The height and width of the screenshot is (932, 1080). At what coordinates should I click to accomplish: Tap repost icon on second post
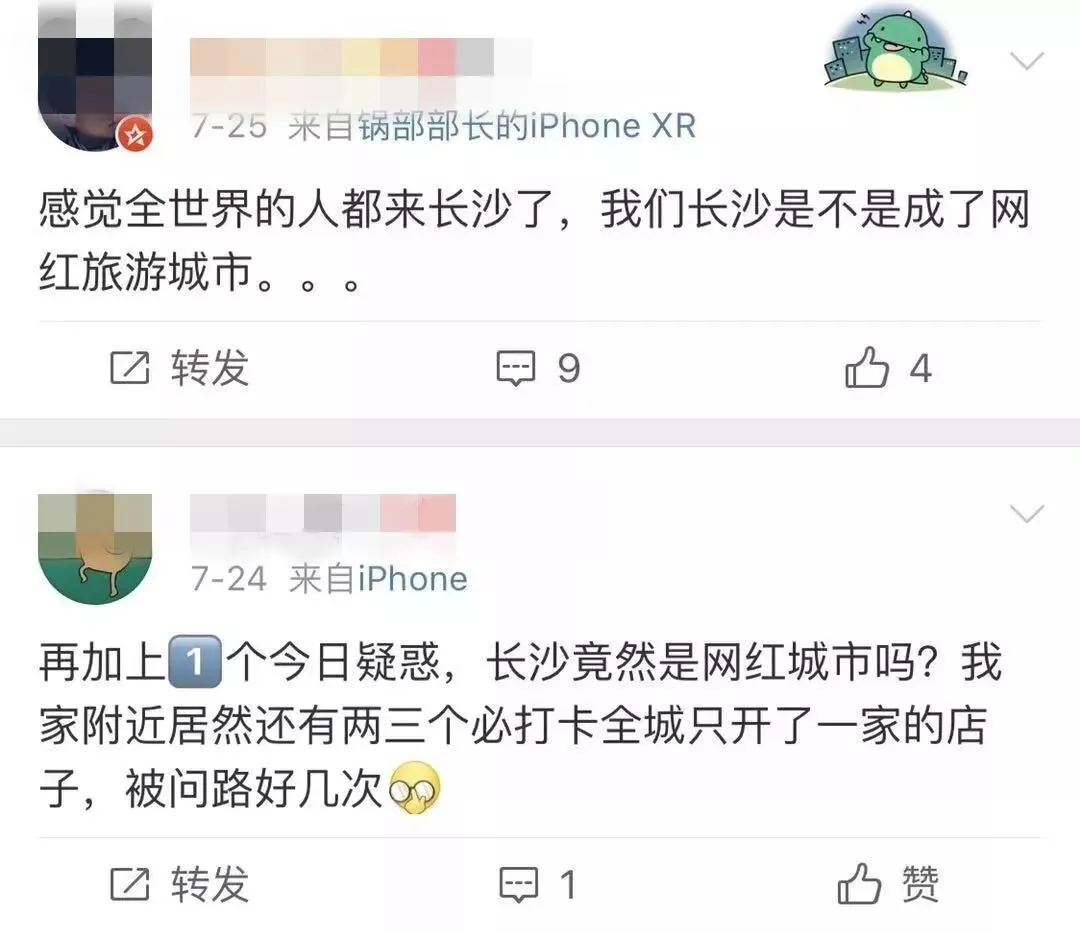pyautogui.click(x=129, y=884)
